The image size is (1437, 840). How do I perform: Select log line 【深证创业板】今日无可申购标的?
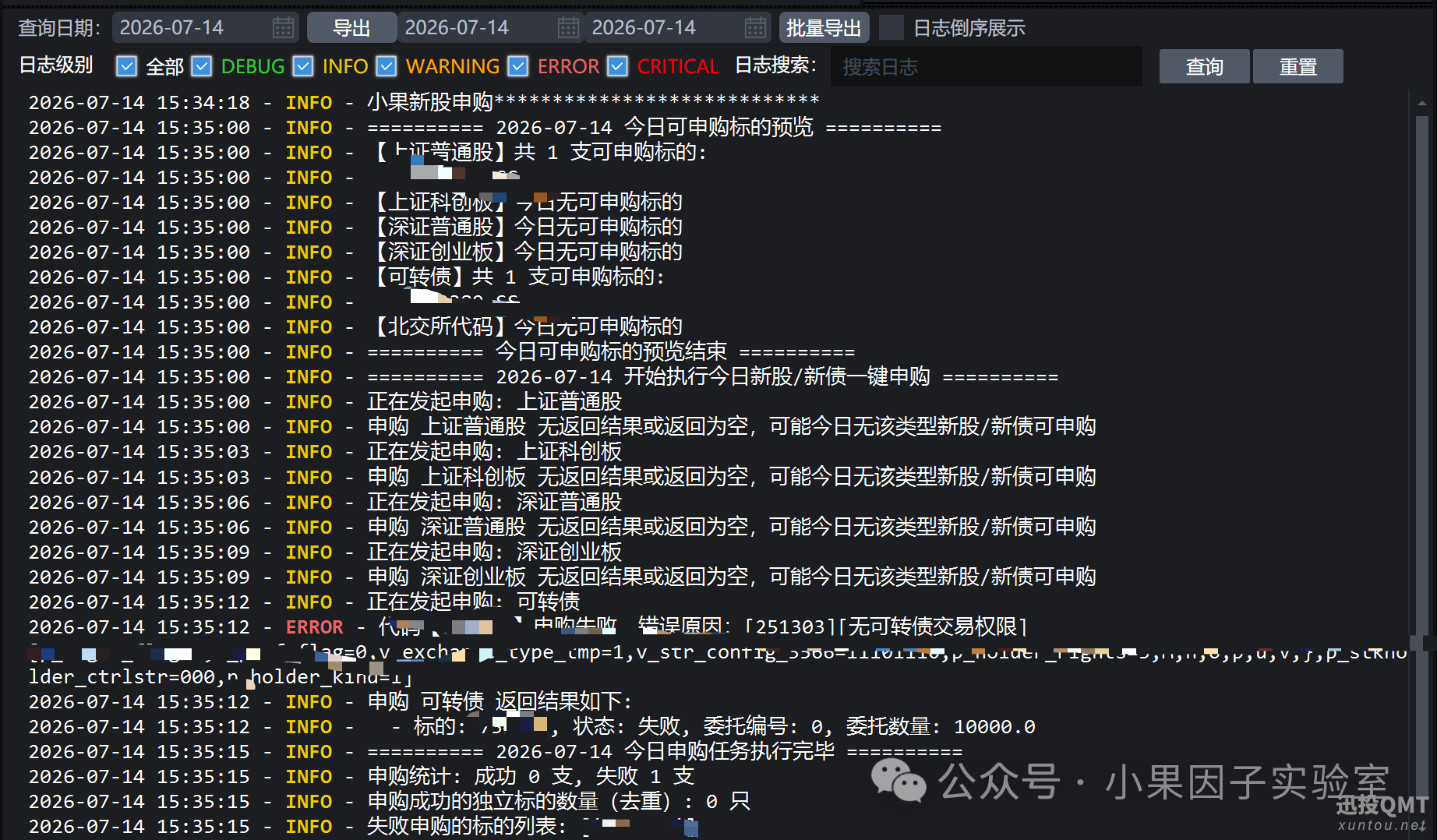[355, 252]
